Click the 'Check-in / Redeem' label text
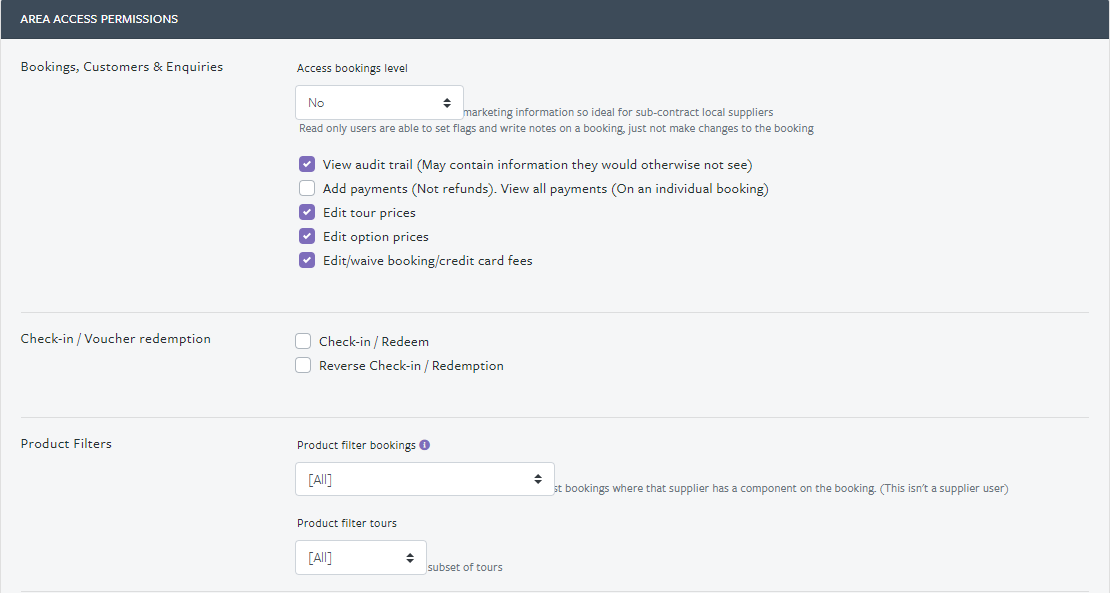This screenshot has height=593, width=1112. (x=374, y=342)
